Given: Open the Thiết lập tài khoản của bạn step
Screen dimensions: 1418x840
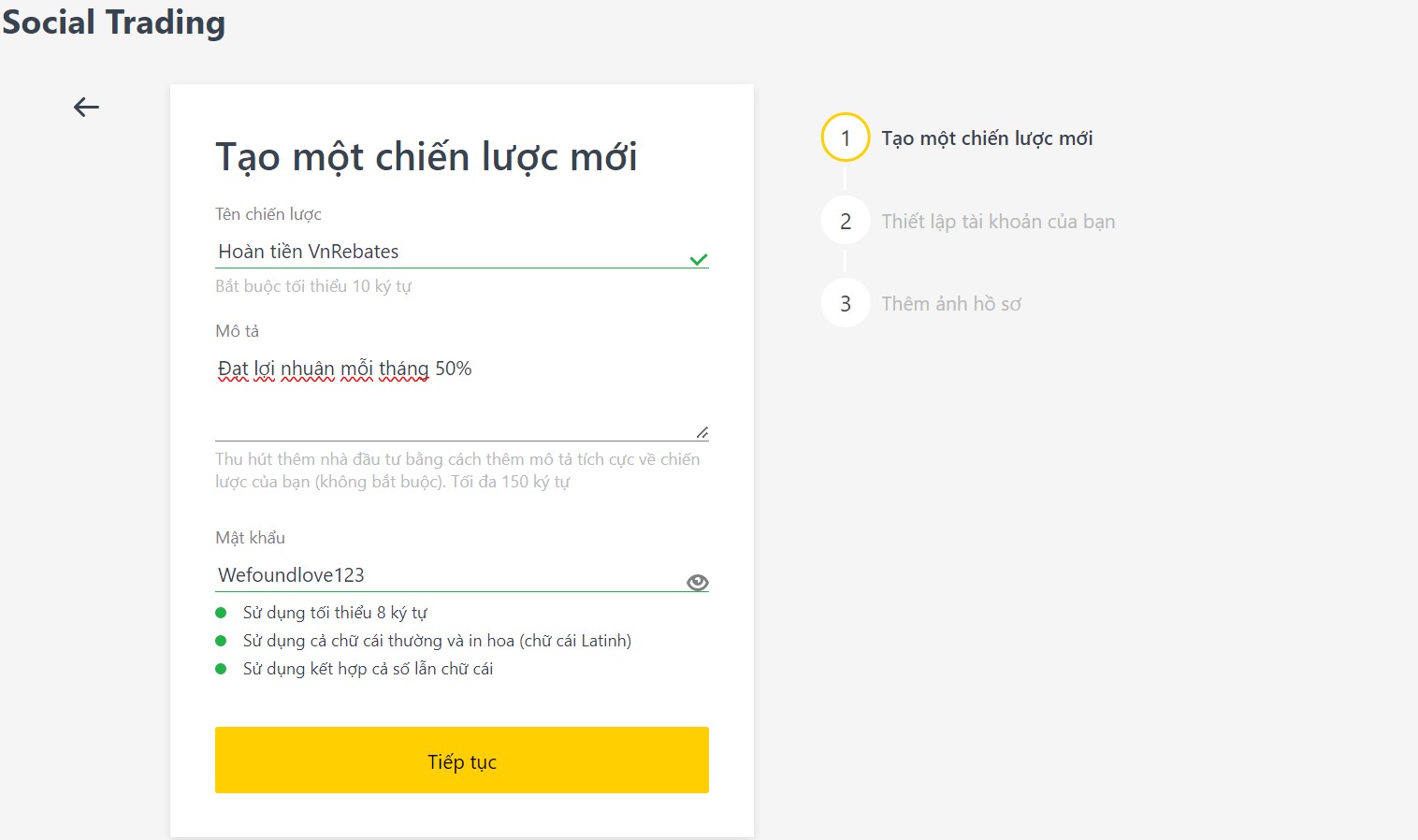Looking at the screenshot, I should tap(998, 222).
